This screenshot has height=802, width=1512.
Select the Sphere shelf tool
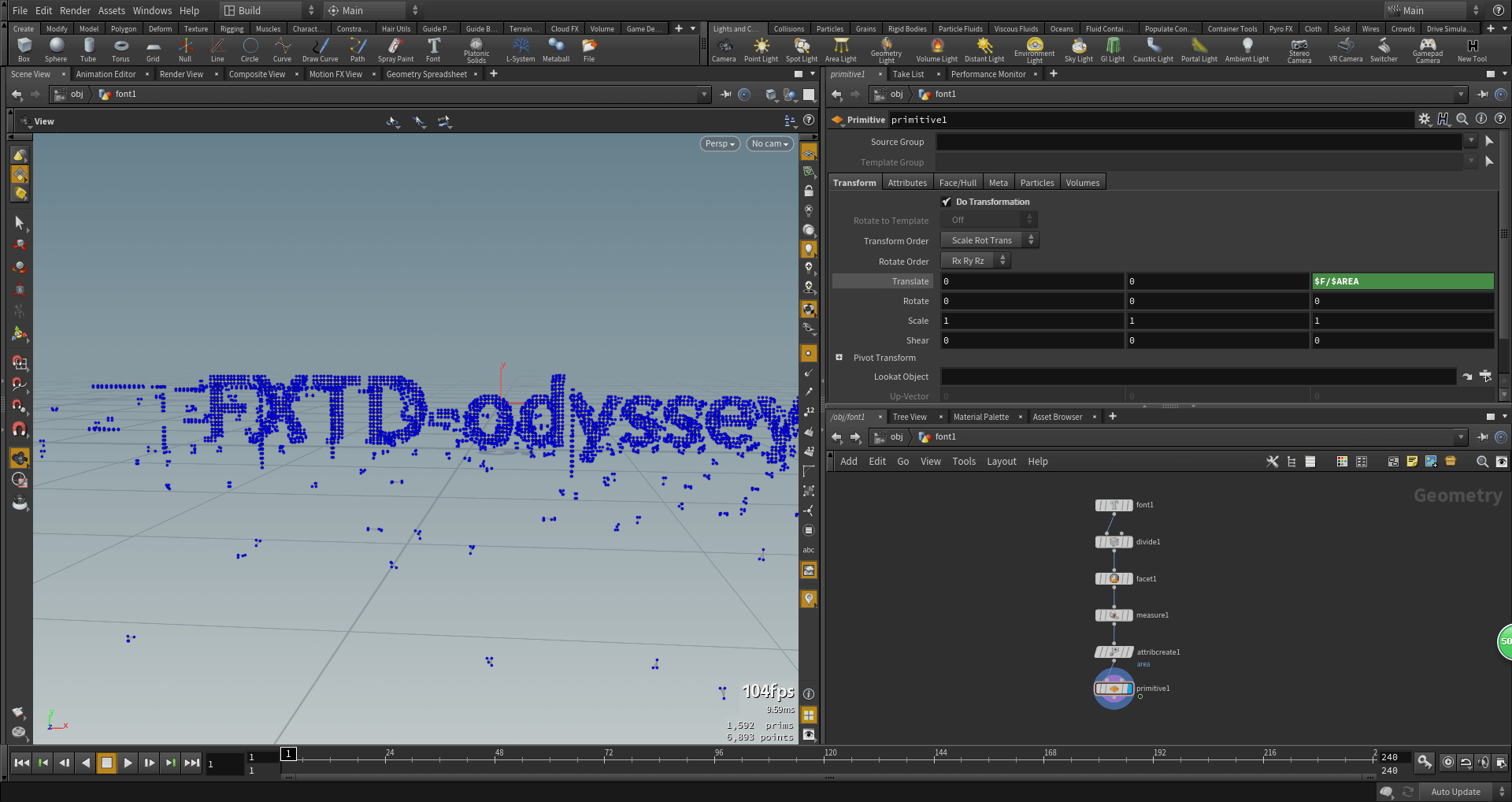point(56,49)
